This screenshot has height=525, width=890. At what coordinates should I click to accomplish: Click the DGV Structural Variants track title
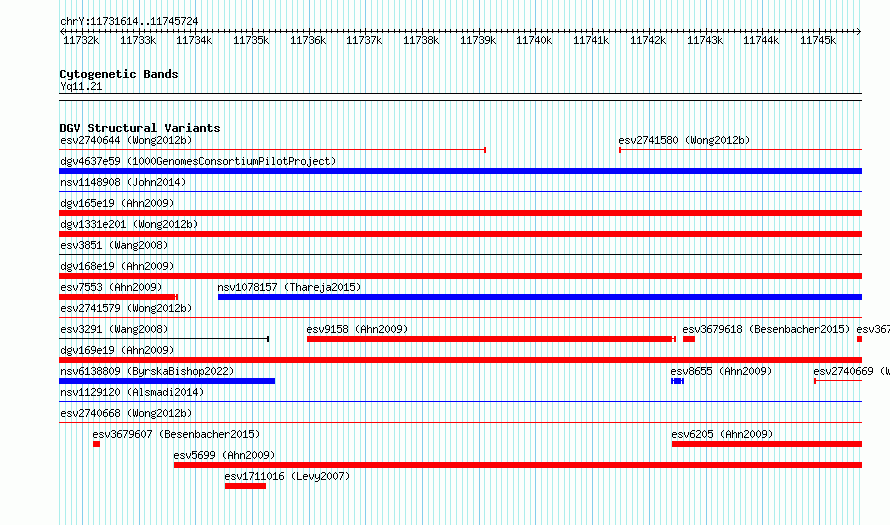[x=140, y=128]
